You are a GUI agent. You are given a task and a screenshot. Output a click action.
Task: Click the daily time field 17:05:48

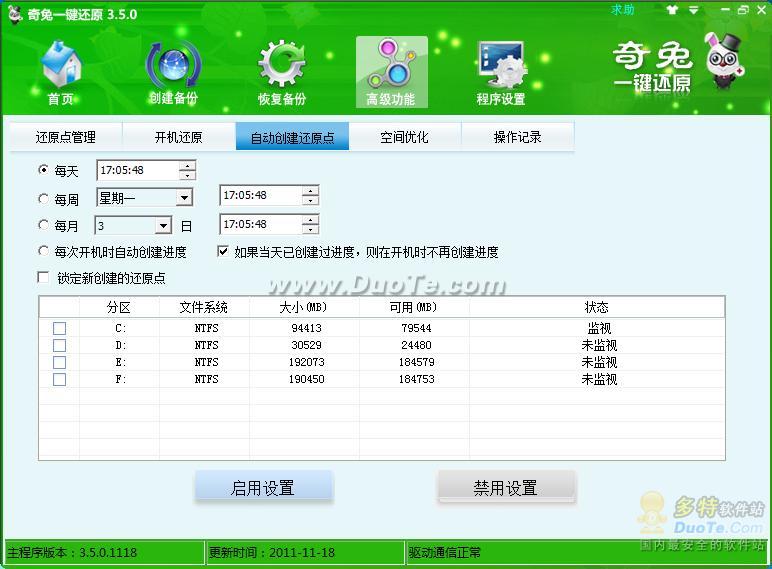point(138,170)
